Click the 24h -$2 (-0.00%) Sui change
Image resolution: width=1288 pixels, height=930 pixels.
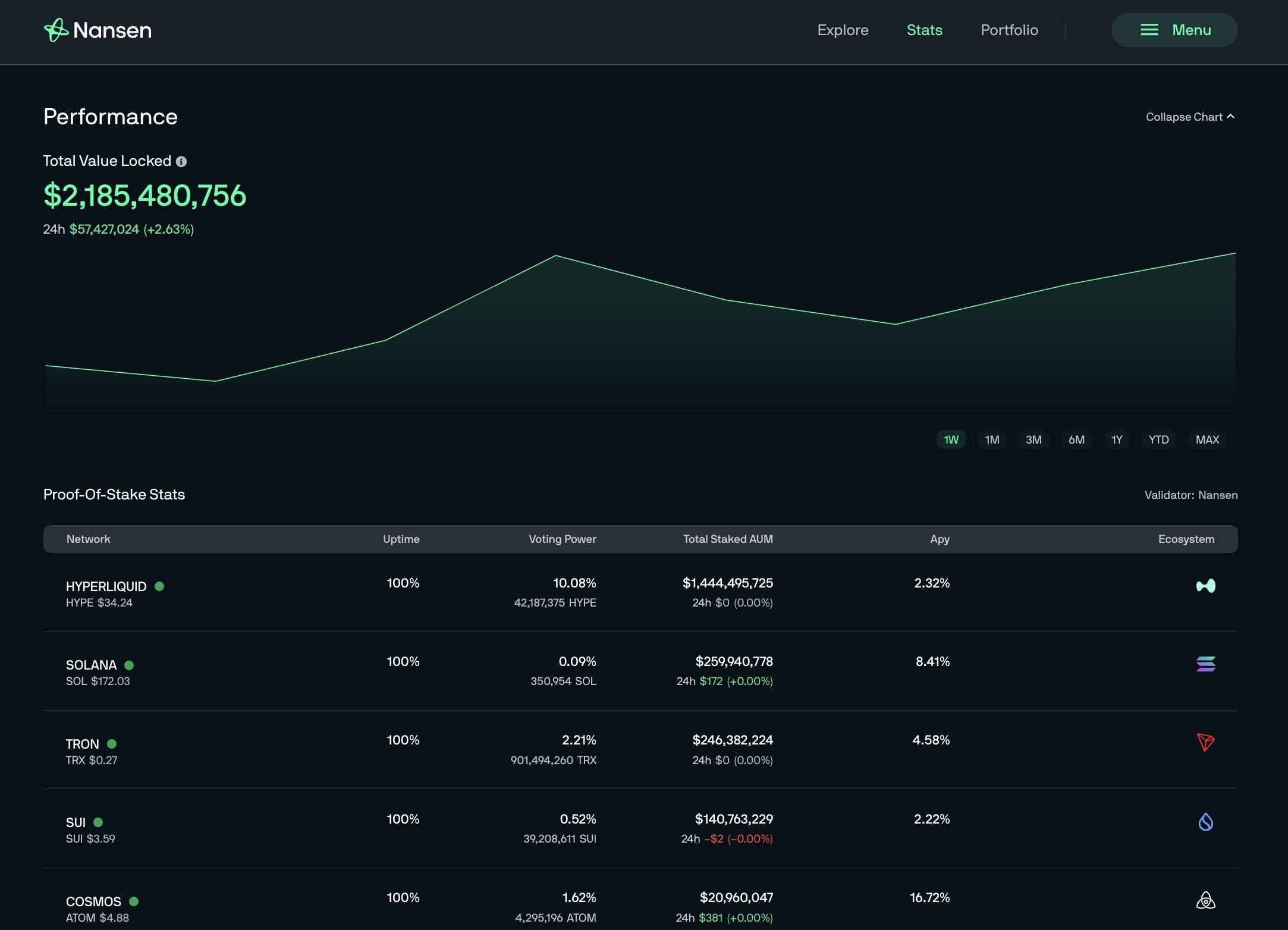click(x=727, y=838)
